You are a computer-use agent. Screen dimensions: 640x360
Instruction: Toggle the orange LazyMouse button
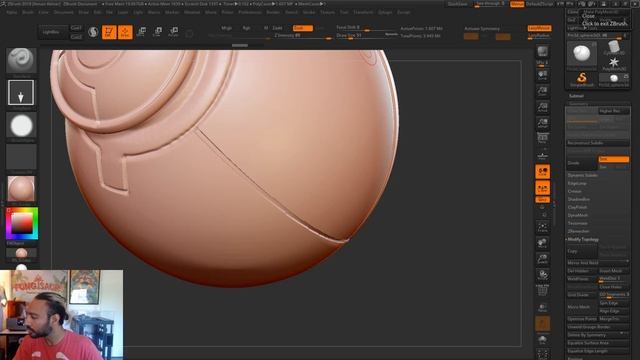click(539, 28)
